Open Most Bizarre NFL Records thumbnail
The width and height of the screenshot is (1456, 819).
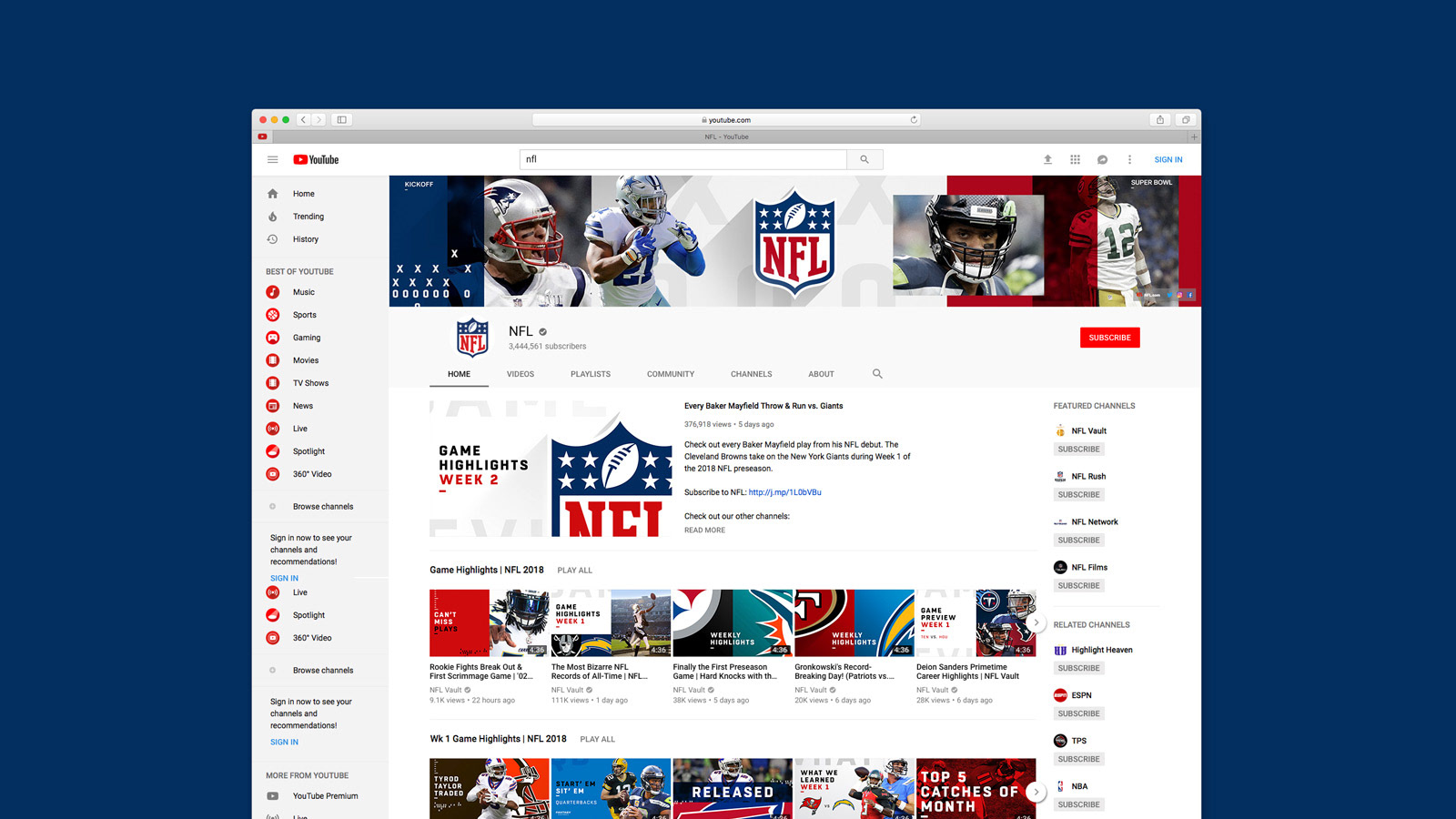tap(611, 622)
